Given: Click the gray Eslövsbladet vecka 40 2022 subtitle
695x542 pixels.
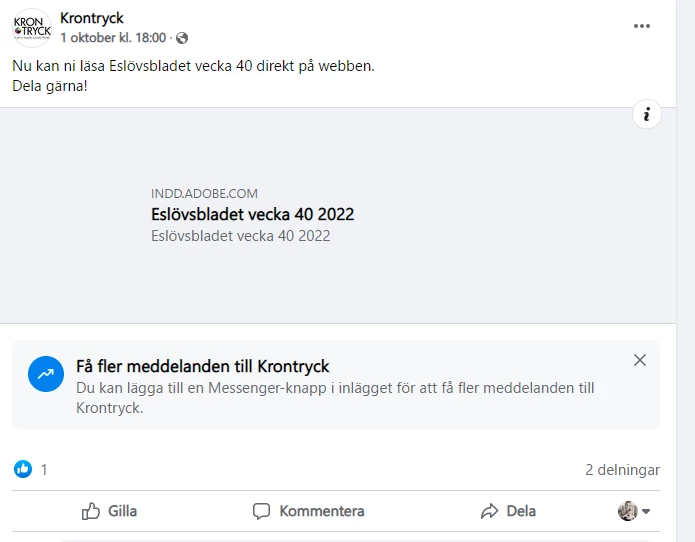Looking at the screenshot, I should point(241,236).
